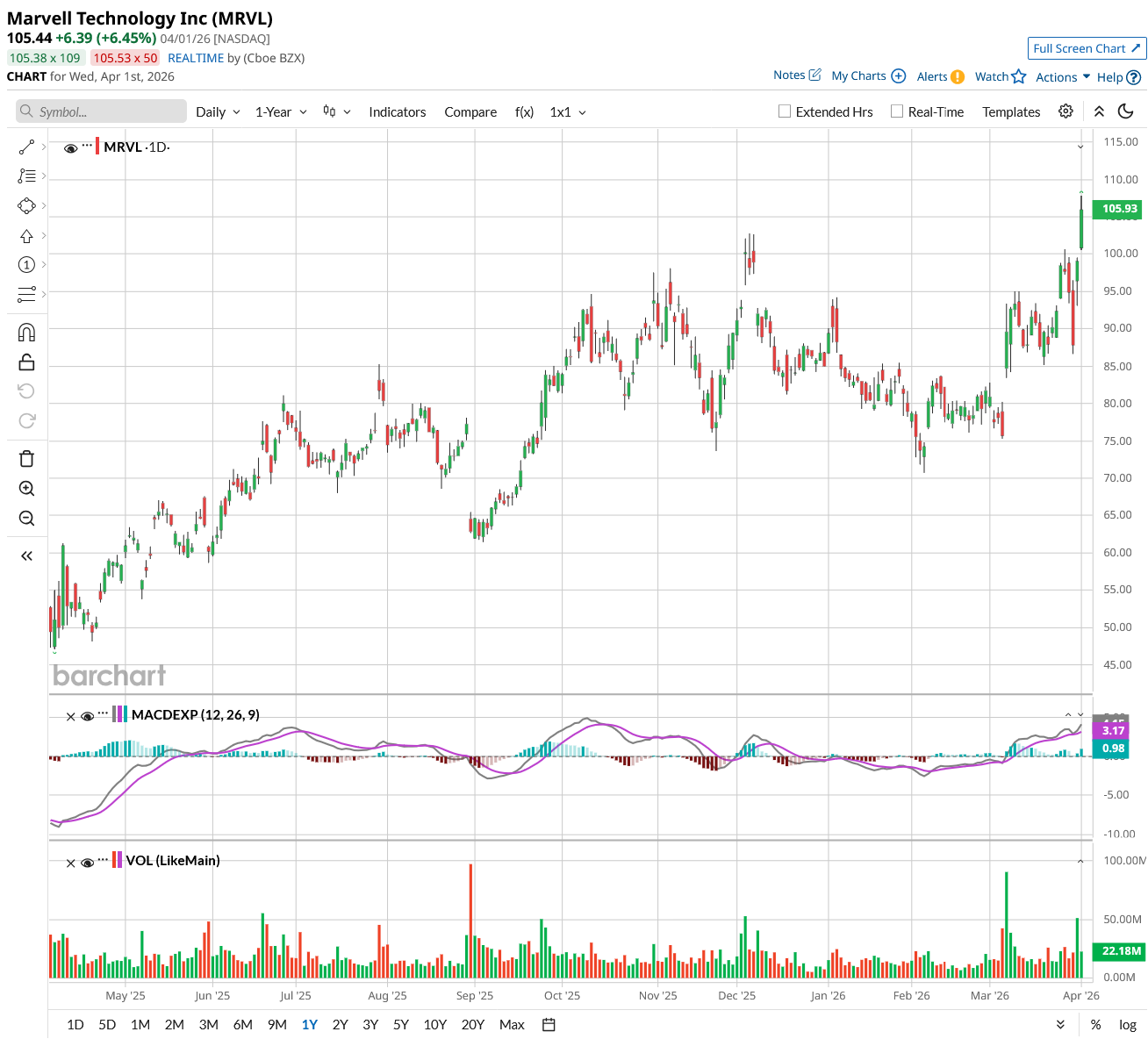Screen dimensions: 1148x1039
Task: Enable the Real-Time checkbox
Action: (897, 111)
